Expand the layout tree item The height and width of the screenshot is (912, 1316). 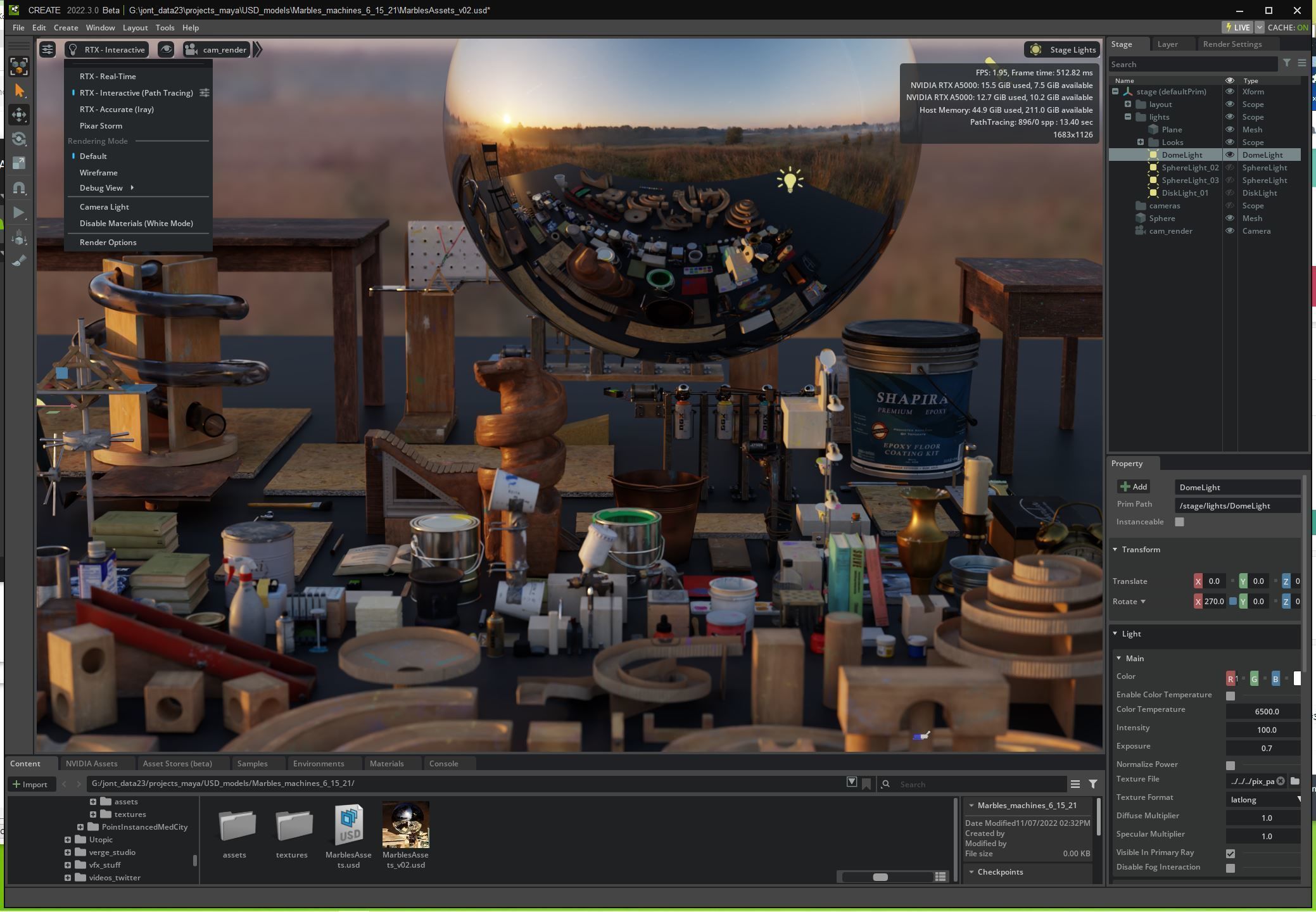[1128, 104]
